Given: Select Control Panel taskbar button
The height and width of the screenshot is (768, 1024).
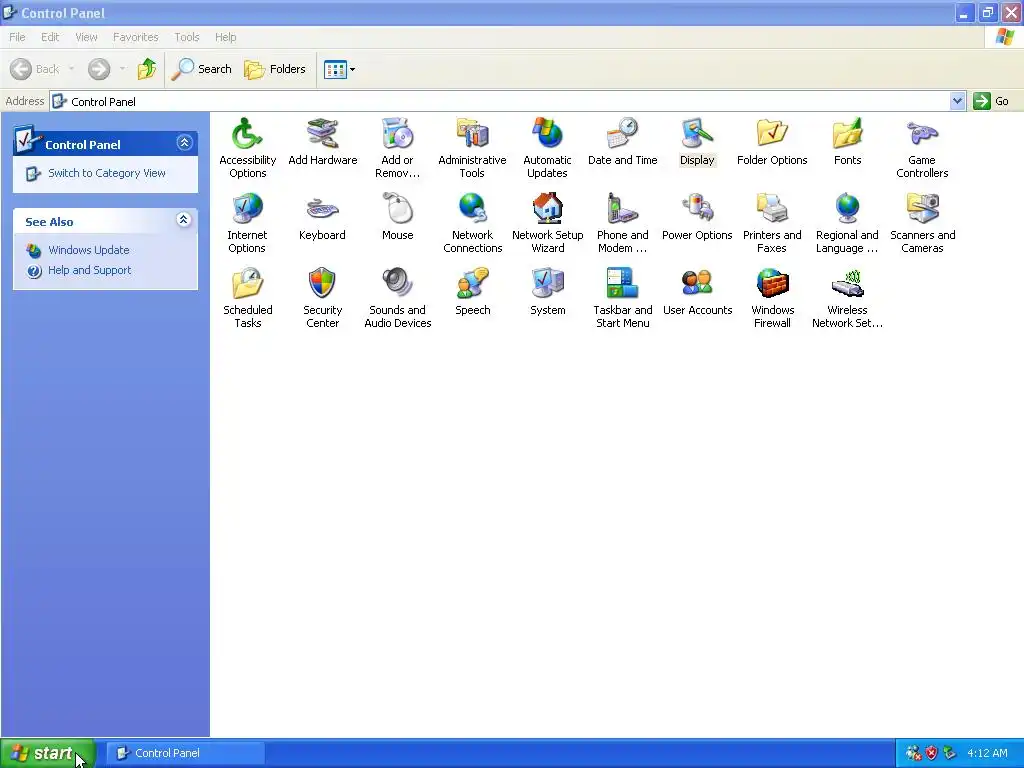Looking at the screenshot, I should coord(185,753).
